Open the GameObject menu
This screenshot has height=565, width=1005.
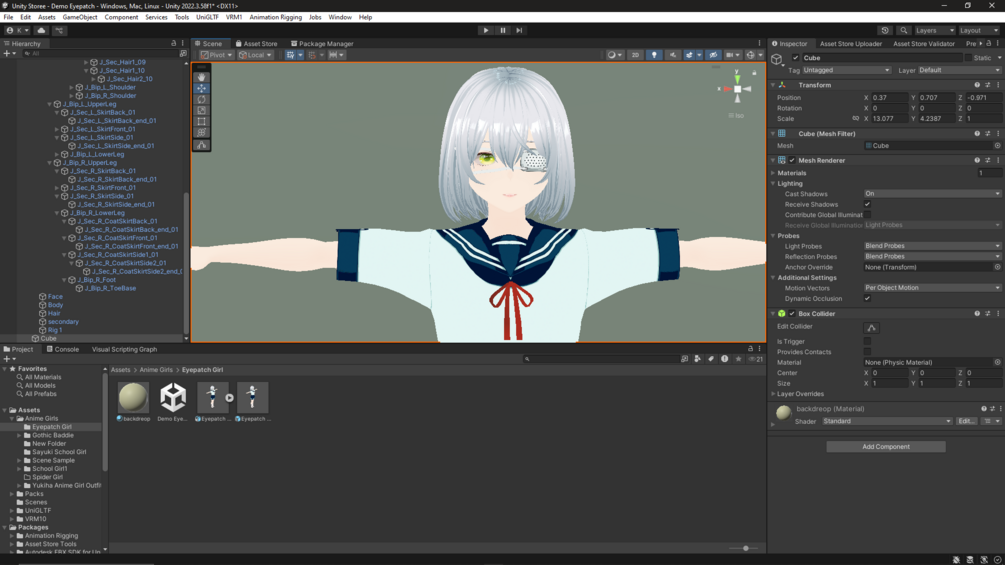(80, 17)
